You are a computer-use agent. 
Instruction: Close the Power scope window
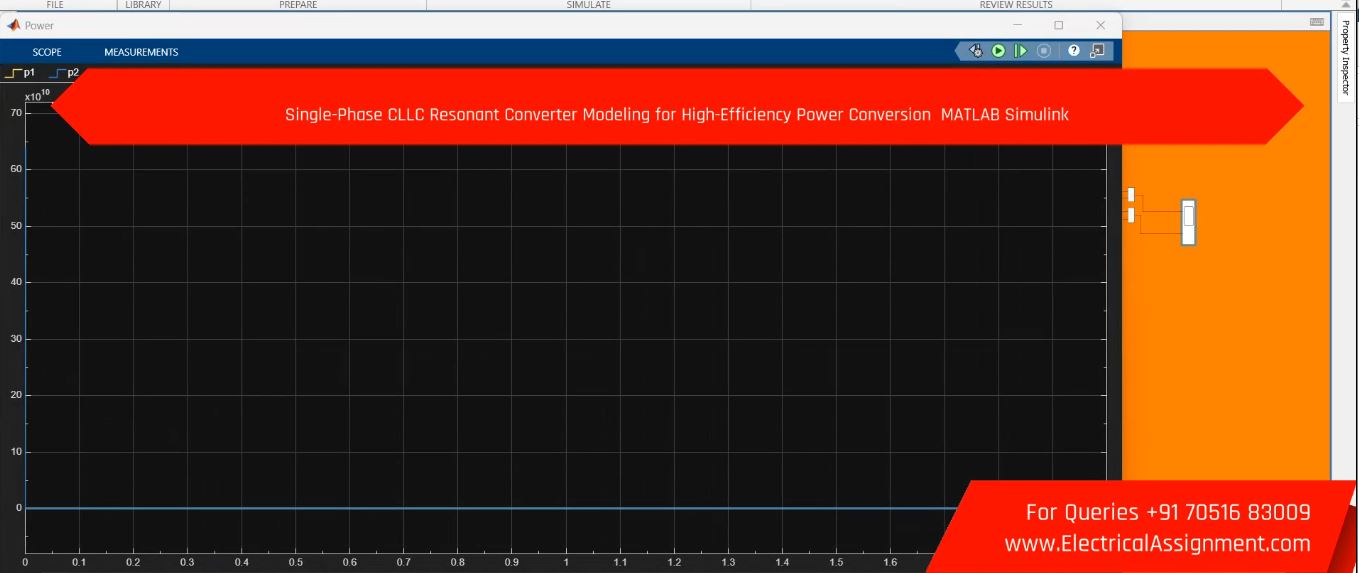[x=1101, y=25]
